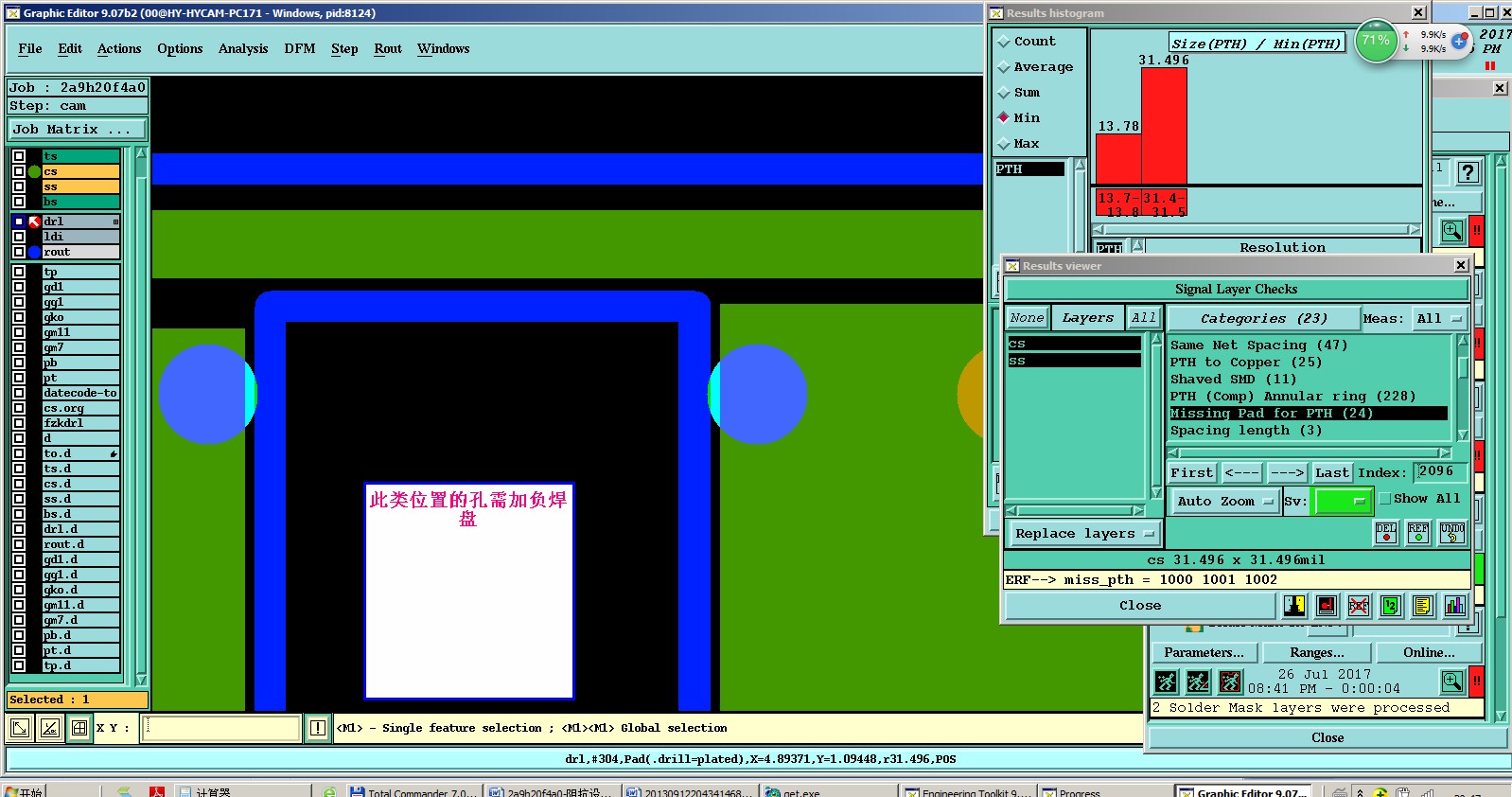1512x797 pixels.
Task: Click the crossed-out REF icon
Action: pyautogui.click(x=1359, y=606)
